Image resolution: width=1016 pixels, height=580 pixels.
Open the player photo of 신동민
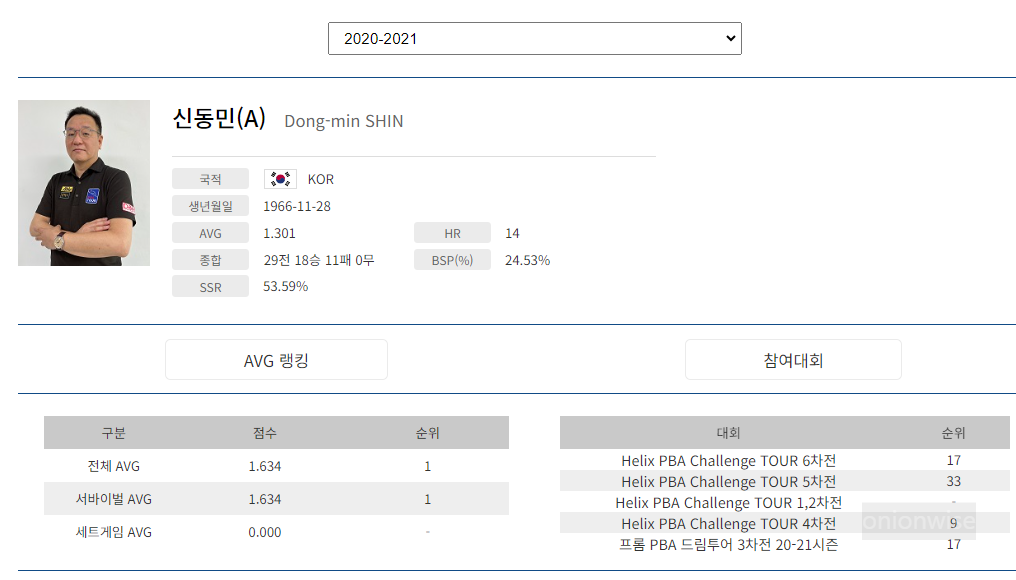point(84,183)
